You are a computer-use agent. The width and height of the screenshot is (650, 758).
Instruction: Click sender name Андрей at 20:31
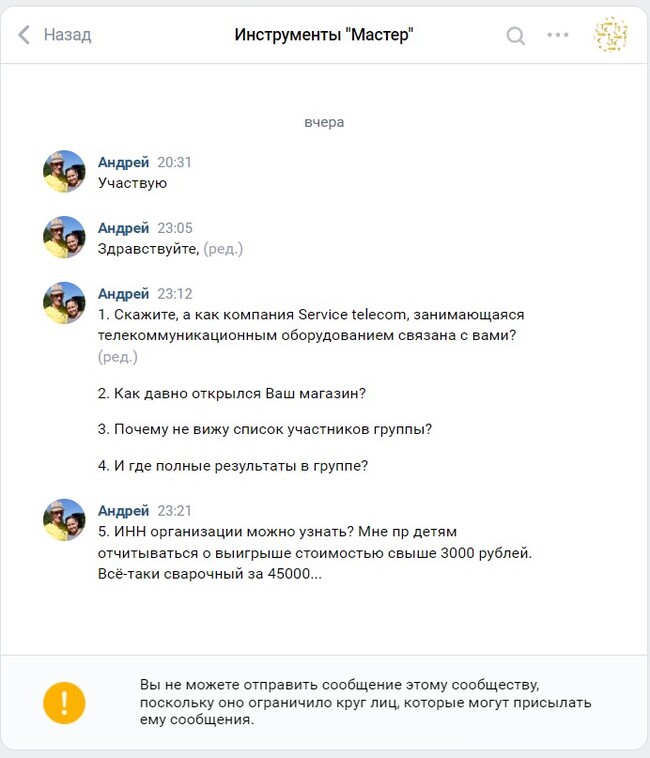tap(123, 162)
